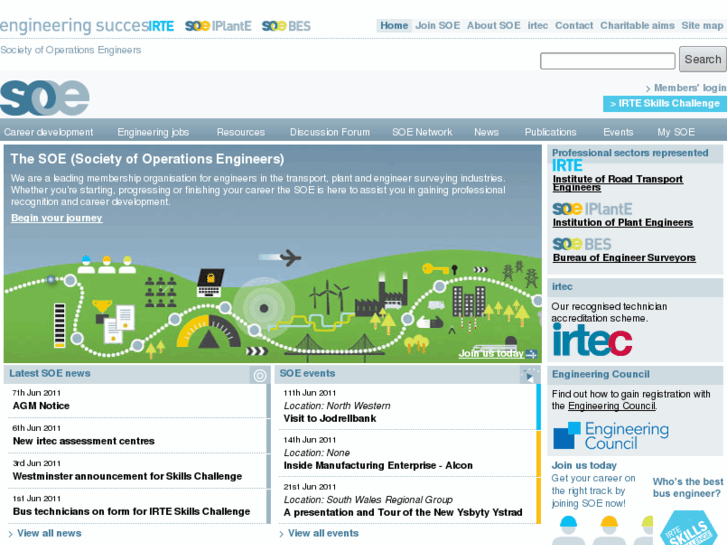Click the irtec logo image

pyautogui.click(x=592, y=340)
